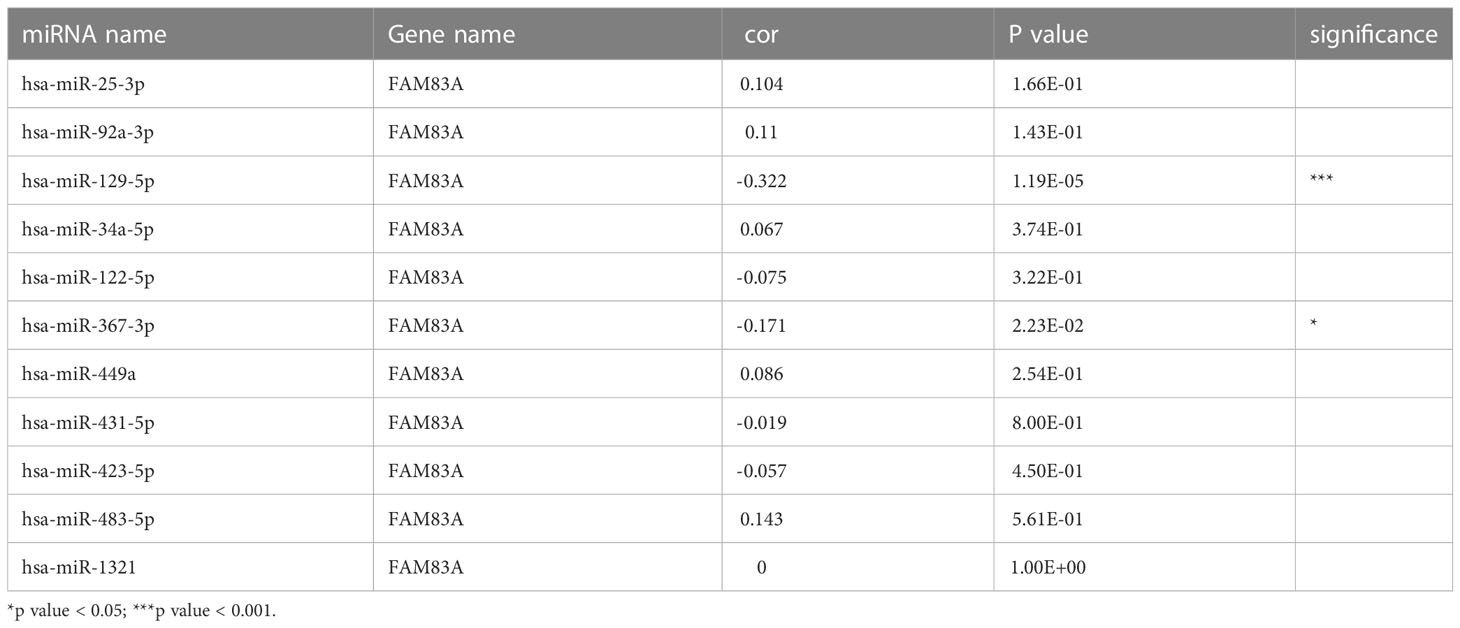Select correlation value -0.171
The width and height of the screenshot is (1460, 628).
tap(761, 326)
